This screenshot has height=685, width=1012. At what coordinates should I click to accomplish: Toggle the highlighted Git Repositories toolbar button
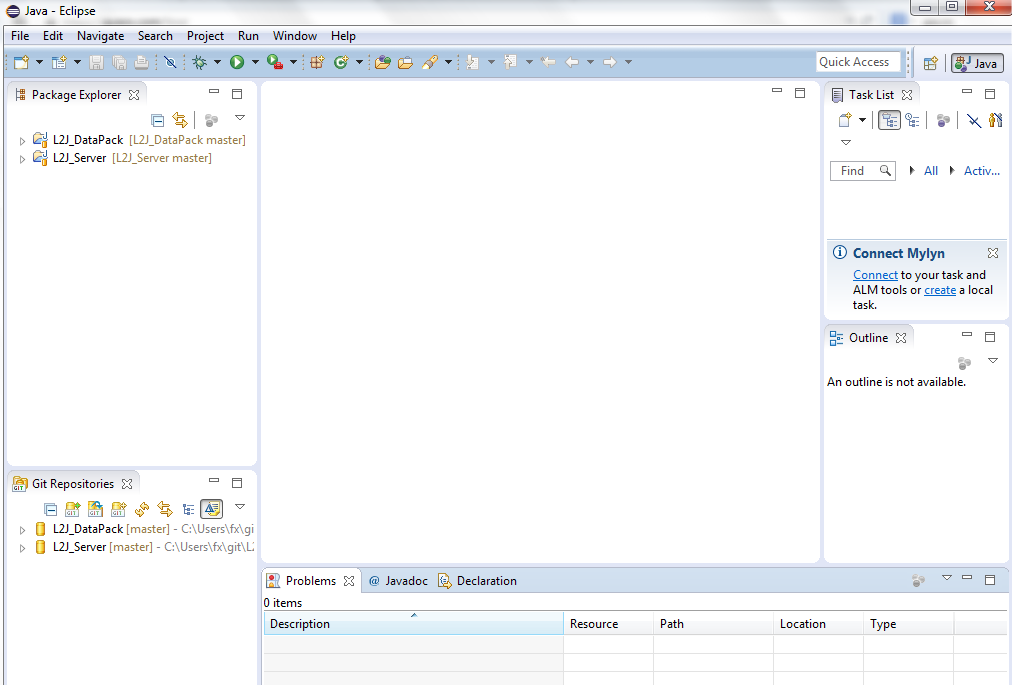click(x=212, y=509)
